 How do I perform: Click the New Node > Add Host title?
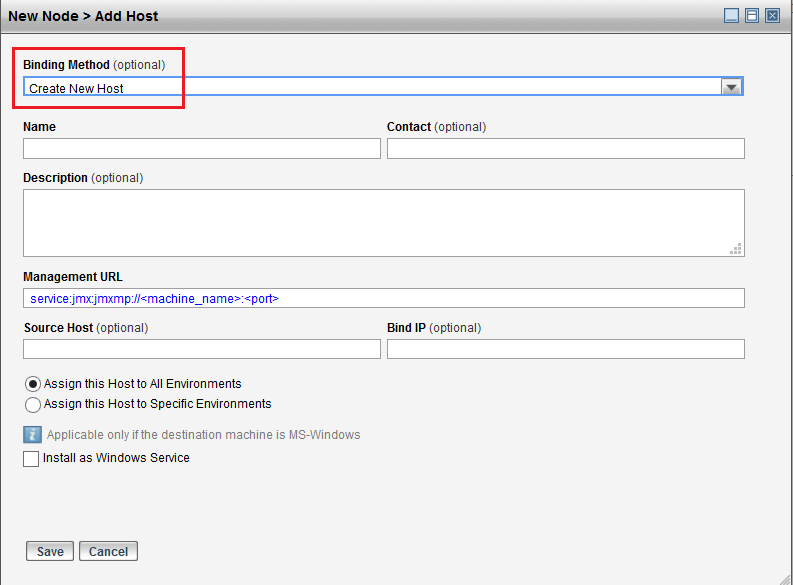point(83,16)
